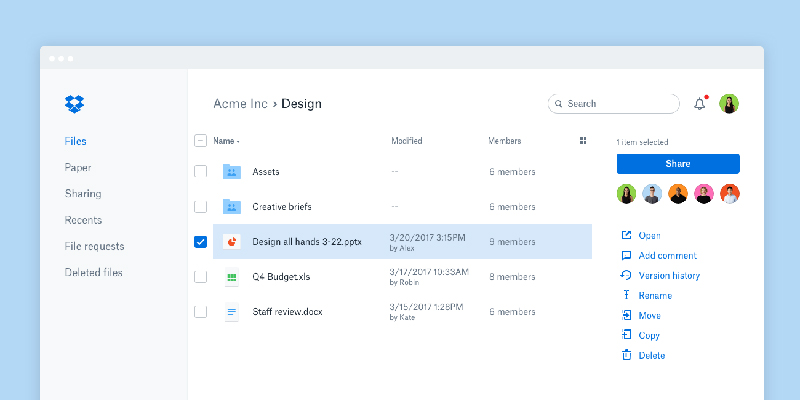Navigate to Acme Inc breadcrumb
This screenshot has width=800, height=400.
(x=242, y=103)
